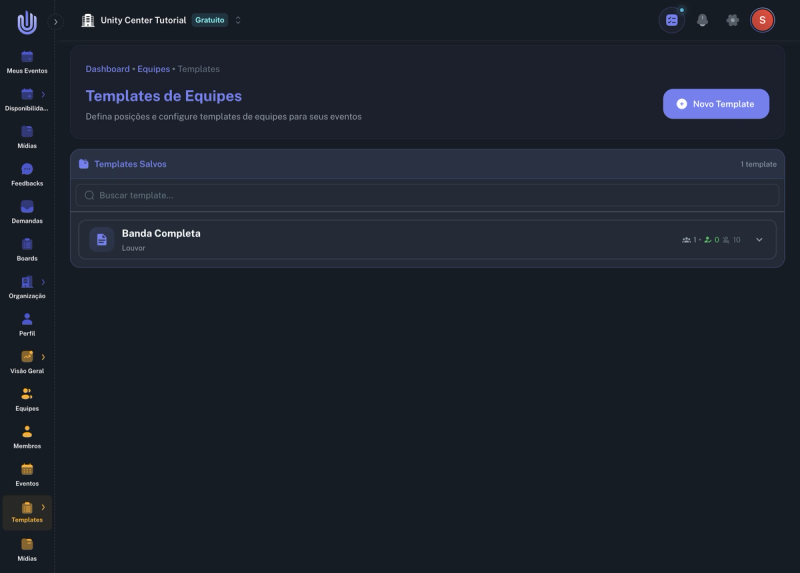Click the organization building icon

click(88, 20)
